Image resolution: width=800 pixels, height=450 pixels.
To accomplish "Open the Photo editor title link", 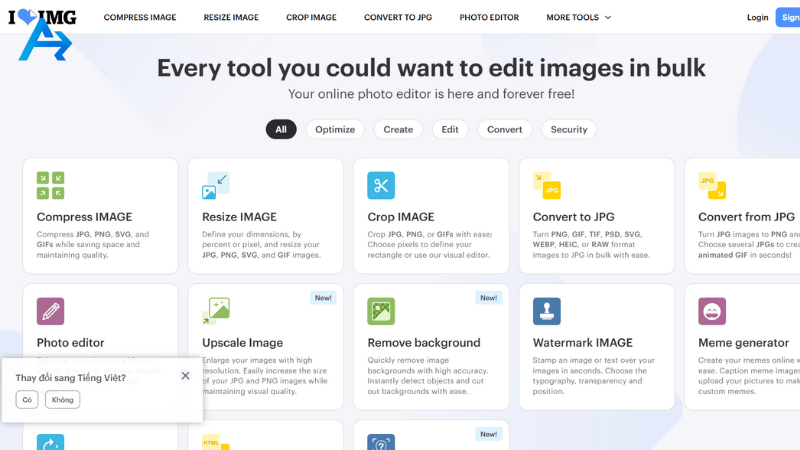I will pos(70,343).
